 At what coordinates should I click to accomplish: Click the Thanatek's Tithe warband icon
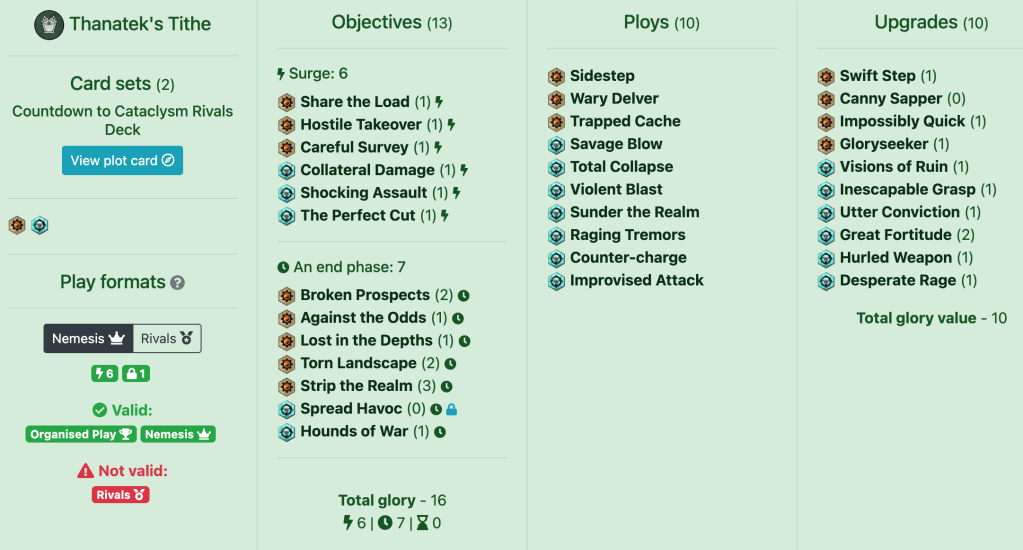point(49,25)
